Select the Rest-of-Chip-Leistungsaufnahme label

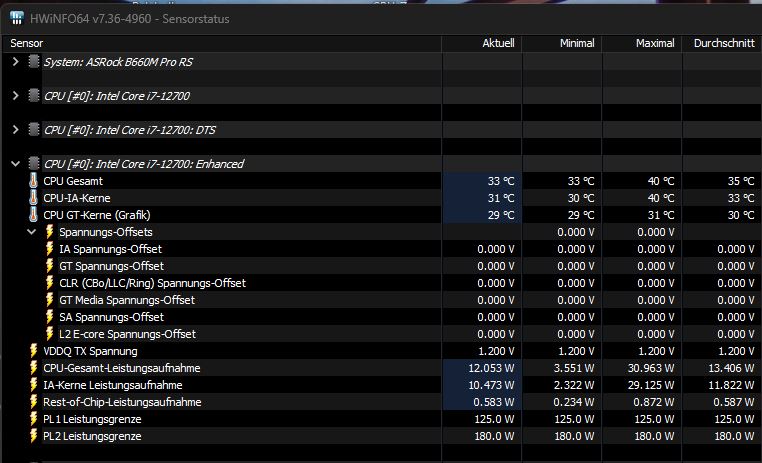pos(122,402)
